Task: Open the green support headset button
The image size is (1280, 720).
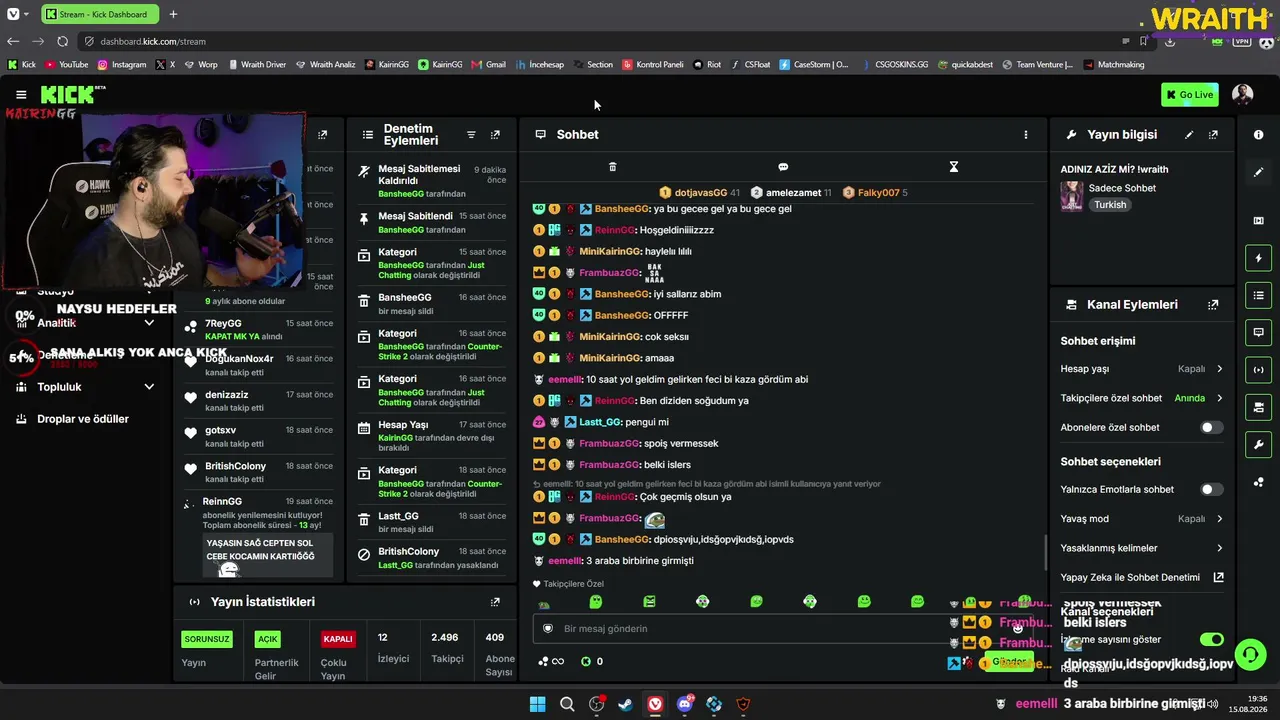Action: click(x=1250, y=655)
